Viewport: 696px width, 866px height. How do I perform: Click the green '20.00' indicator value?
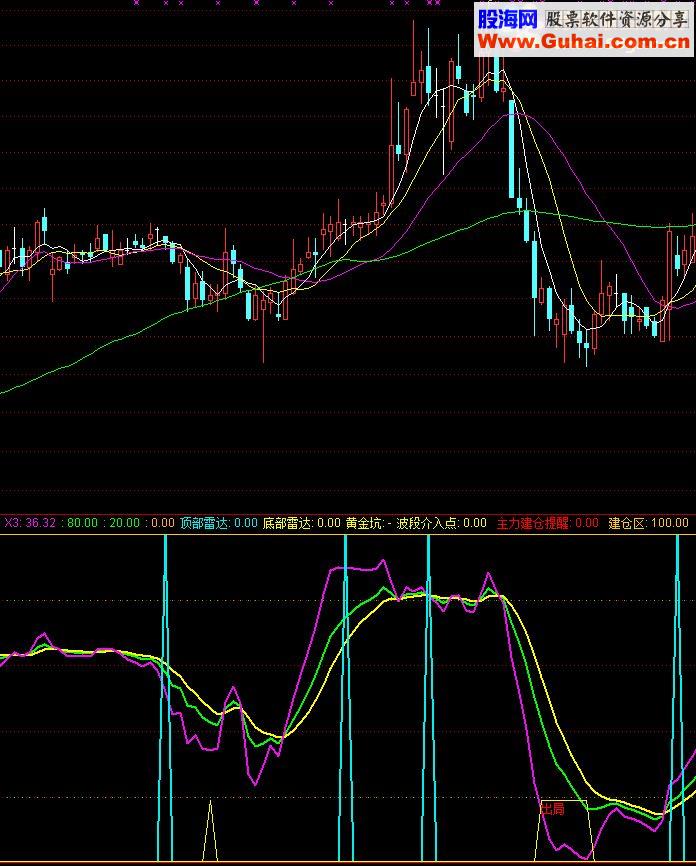pos(124,522)
